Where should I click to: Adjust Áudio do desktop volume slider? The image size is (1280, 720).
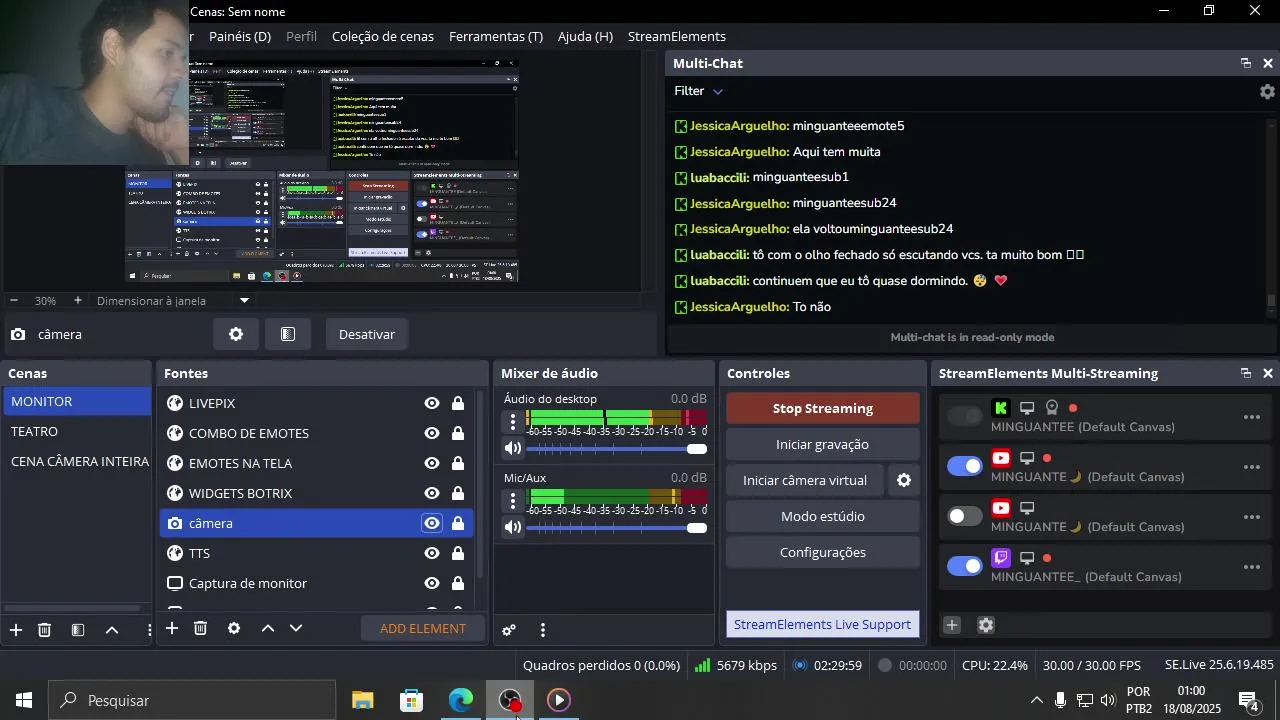click(x=617, y=449)
